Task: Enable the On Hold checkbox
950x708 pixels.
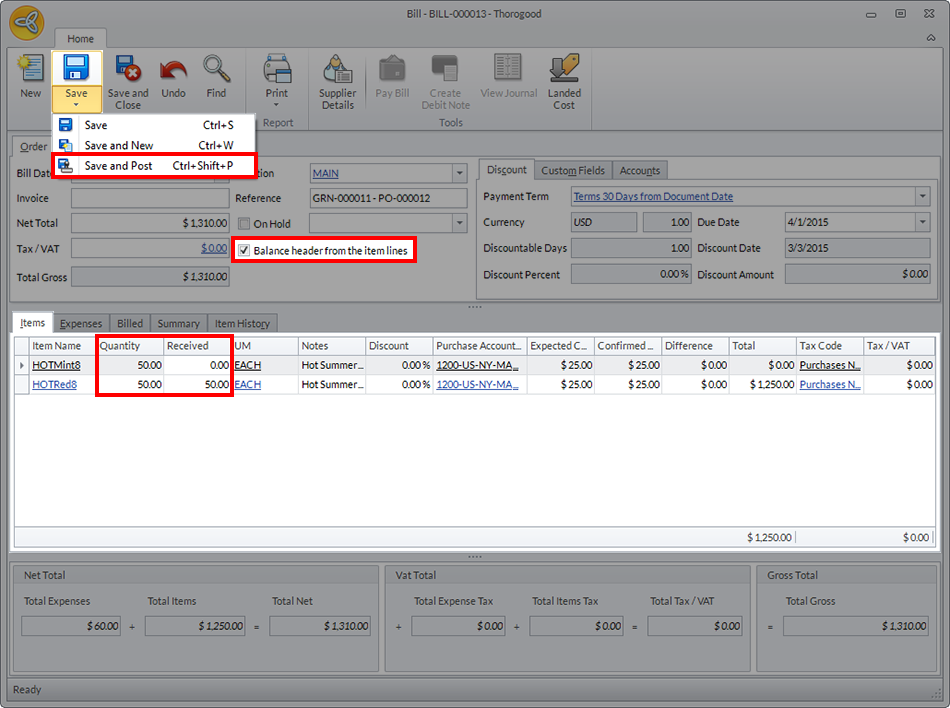Action: [x=244, y=224]
